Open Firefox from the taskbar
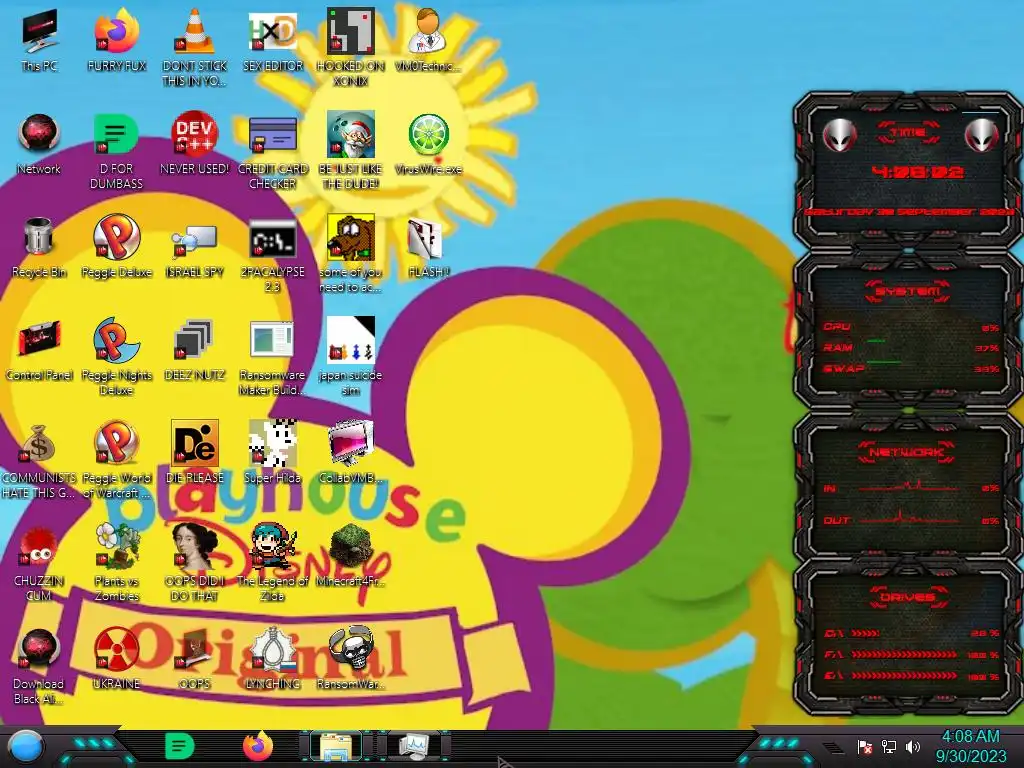 258,746
